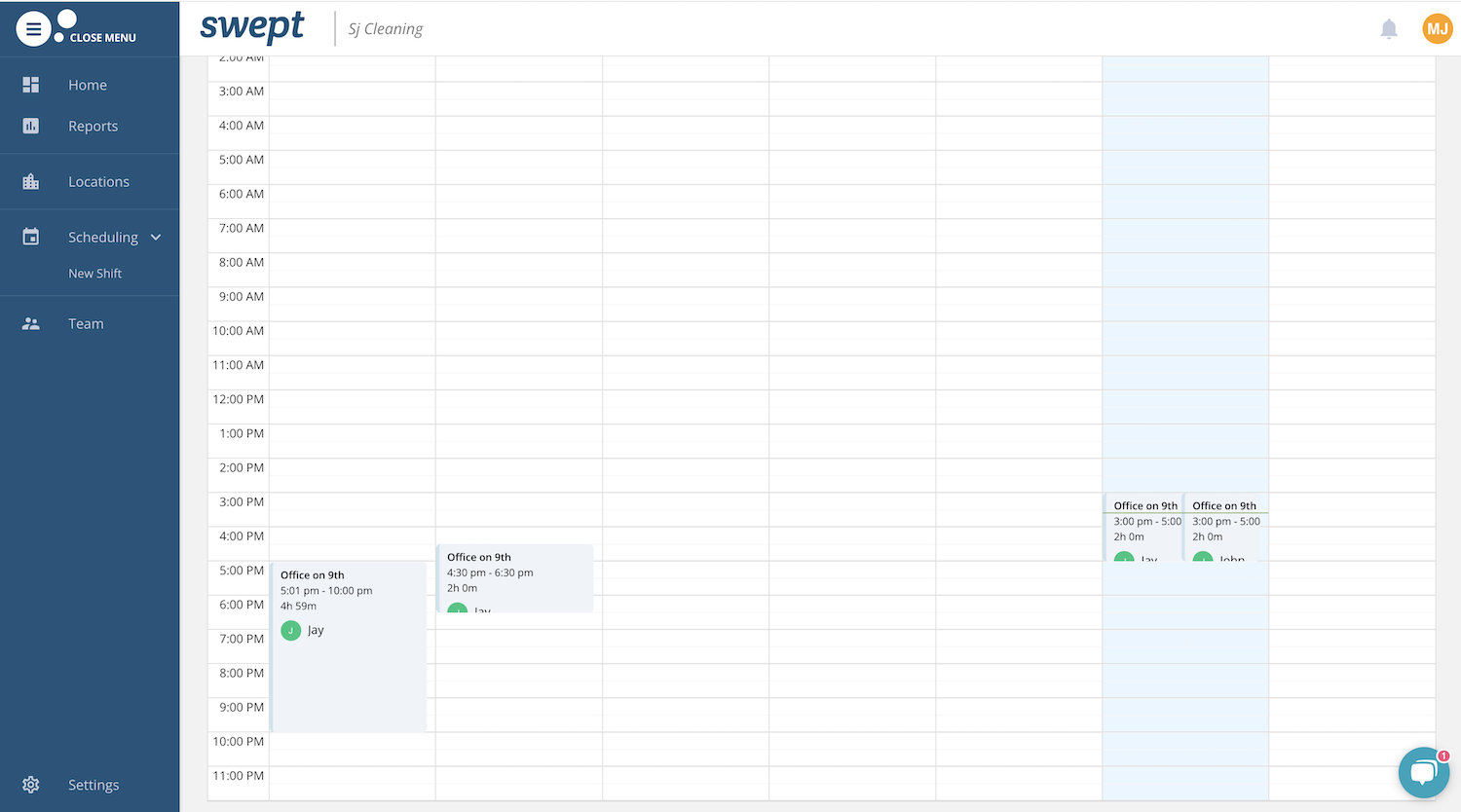The image size is (1461, 812).
Task: Click the Locations building icon
Action: [30, 181]
